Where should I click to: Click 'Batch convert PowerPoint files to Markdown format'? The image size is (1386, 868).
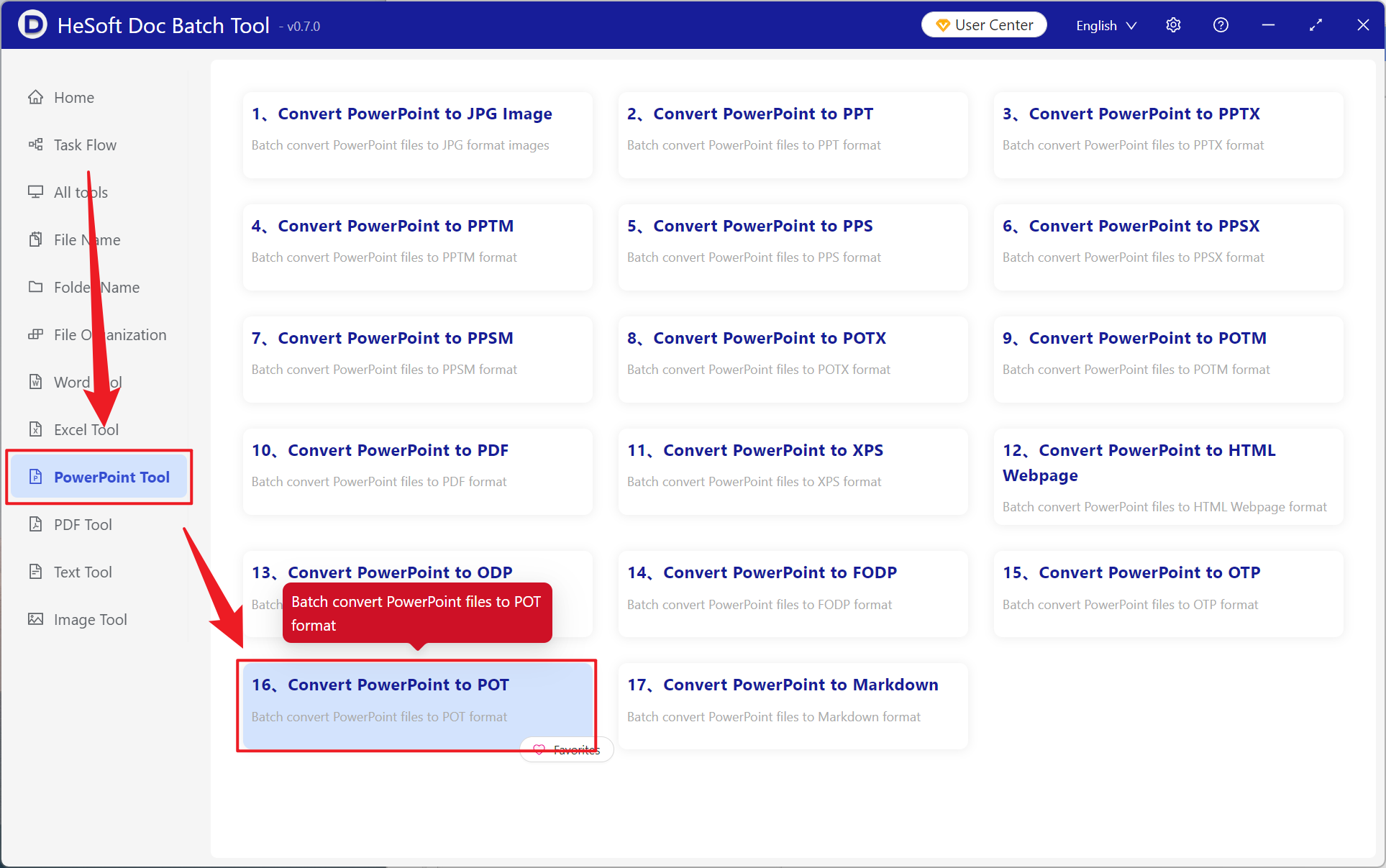pos(773,716)
